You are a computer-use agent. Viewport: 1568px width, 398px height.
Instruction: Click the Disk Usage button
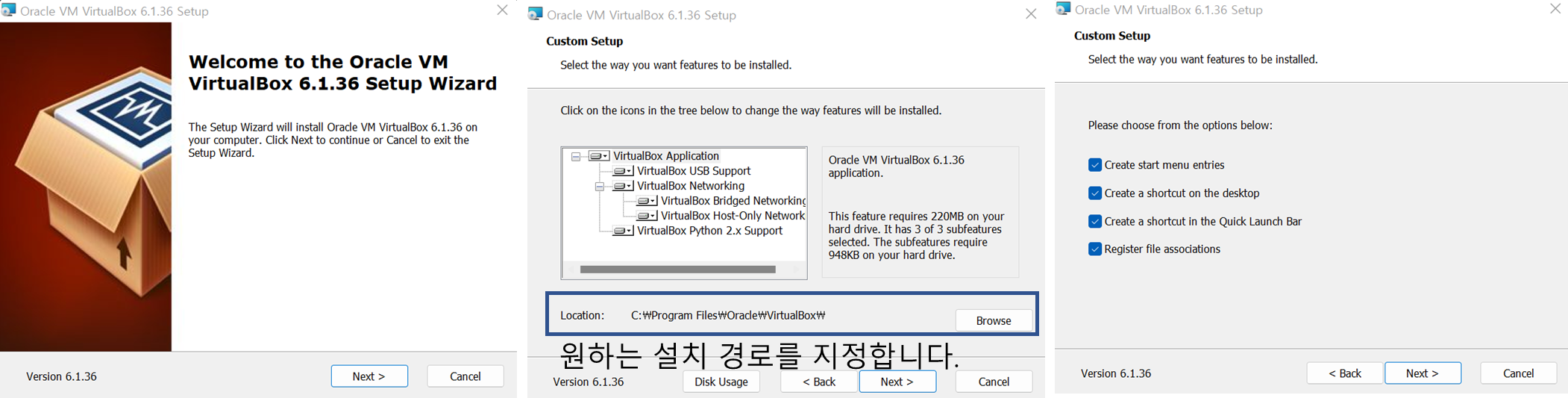pyautogui.click(x=721, y=381)
